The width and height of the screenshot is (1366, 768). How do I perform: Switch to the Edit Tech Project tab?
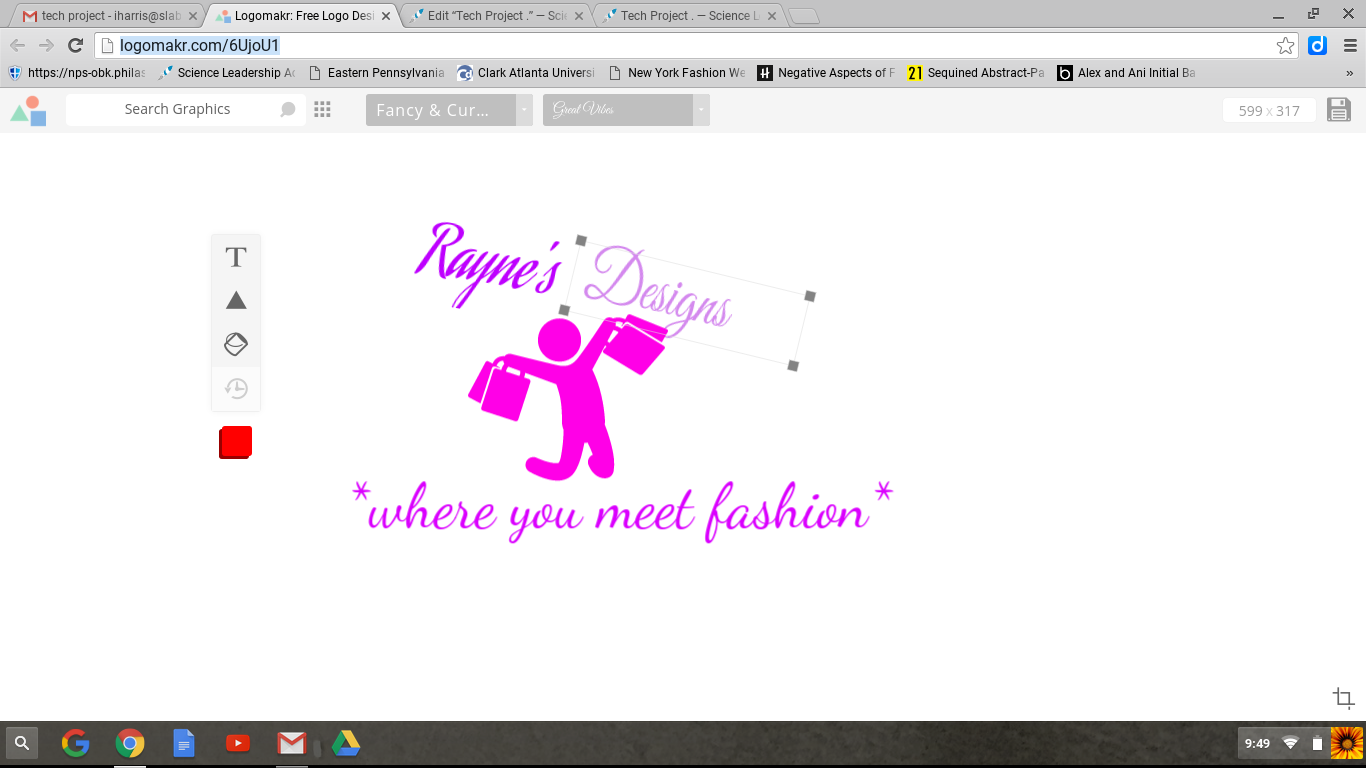(x=490, y=16)
